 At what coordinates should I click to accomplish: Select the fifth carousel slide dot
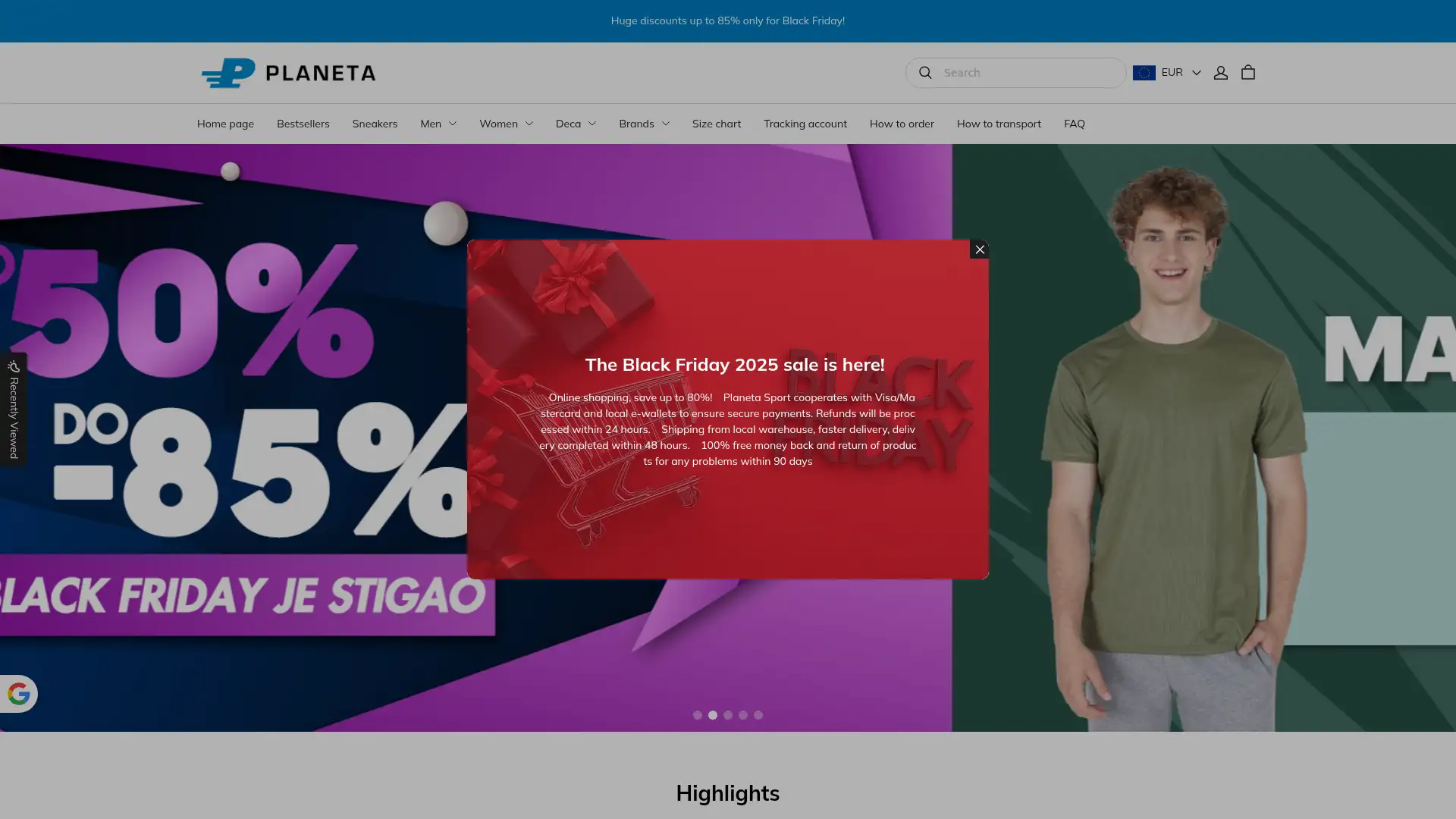point(758,715)
